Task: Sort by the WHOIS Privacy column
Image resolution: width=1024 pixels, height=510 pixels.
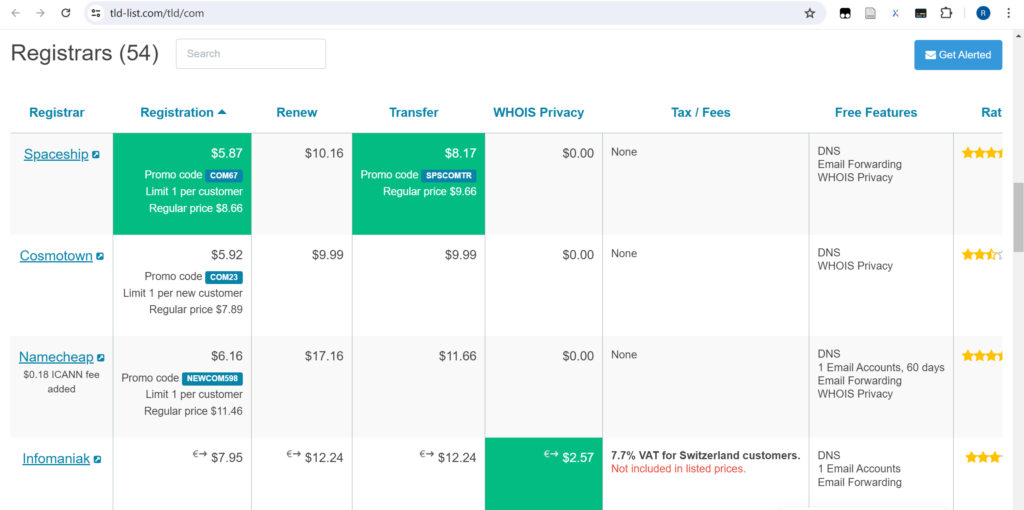Action: pos(538,112)
